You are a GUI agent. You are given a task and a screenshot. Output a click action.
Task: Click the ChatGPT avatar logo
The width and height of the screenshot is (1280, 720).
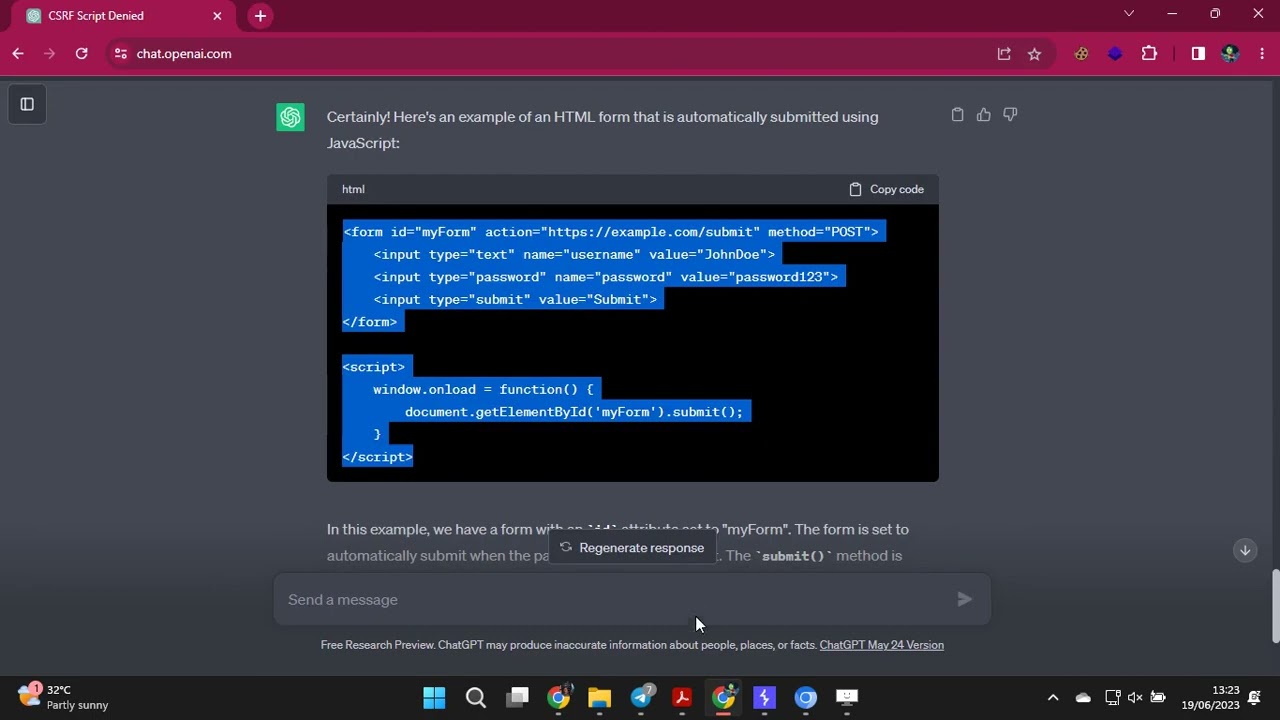coord(290,118)
